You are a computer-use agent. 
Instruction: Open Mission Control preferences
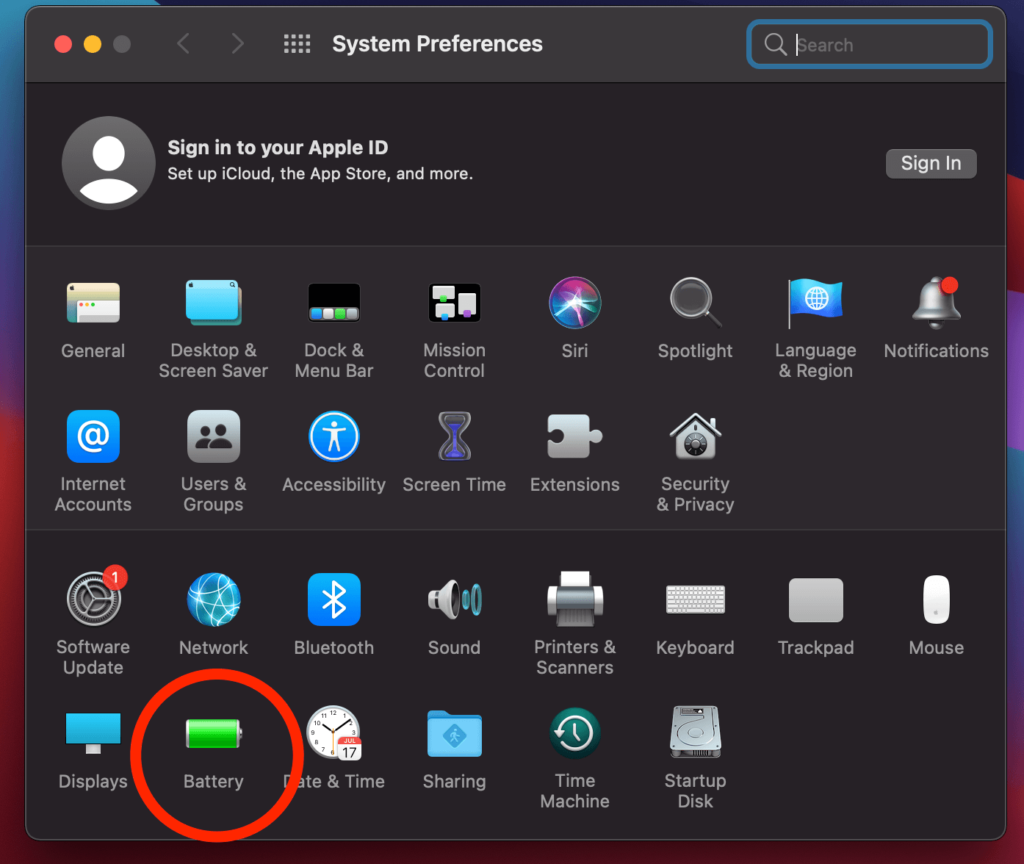click(x=454, y=303)
